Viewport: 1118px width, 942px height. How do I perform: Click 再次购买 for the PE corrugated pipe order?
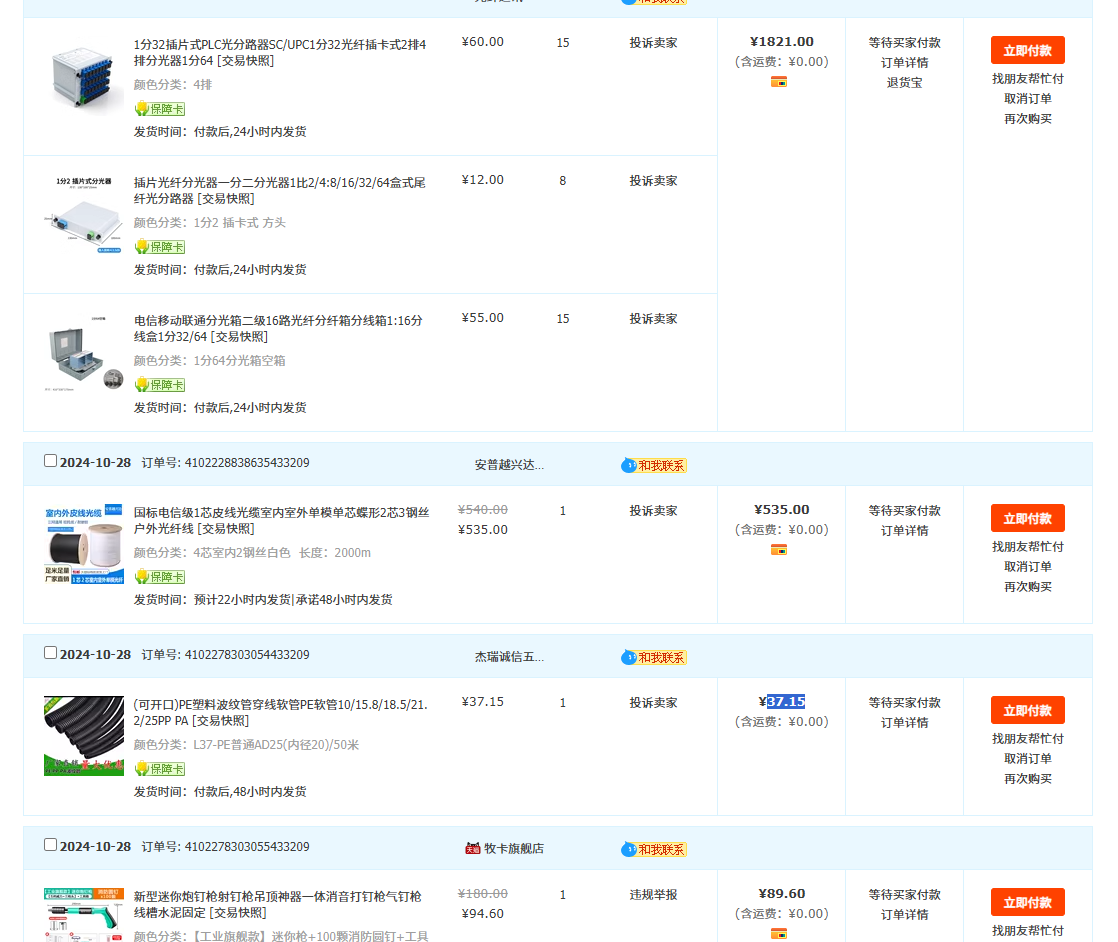1027,779
